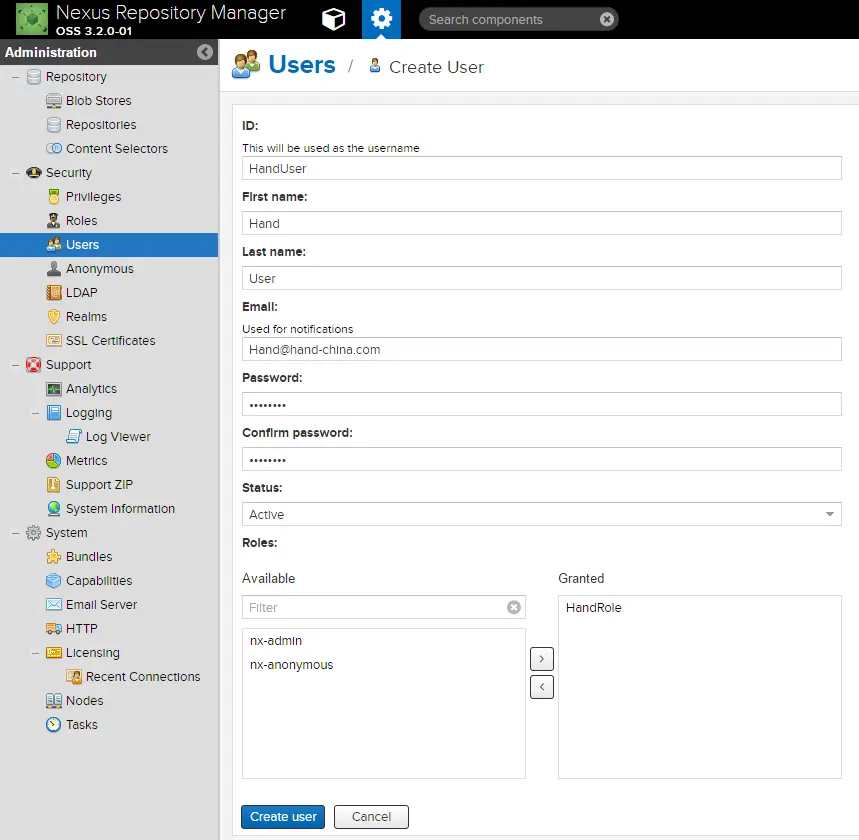
Task: Click the Nodes icon in sidebar
Action: 54,701
